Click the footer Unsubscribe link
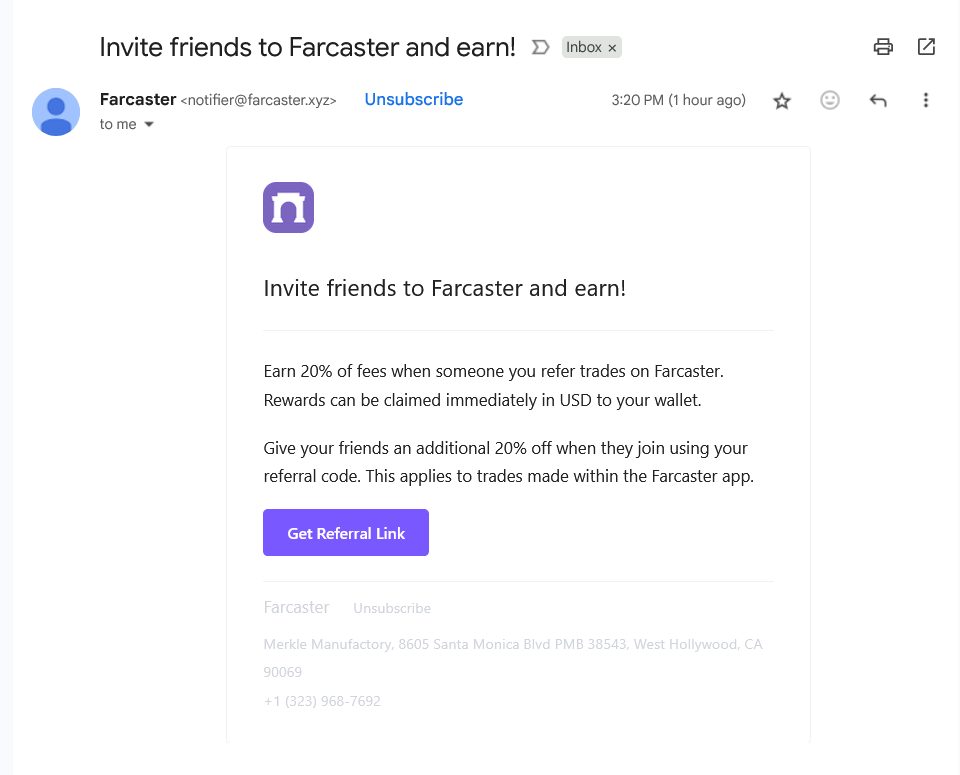This screenshot has height=775, width=960. tap(392, 608)
